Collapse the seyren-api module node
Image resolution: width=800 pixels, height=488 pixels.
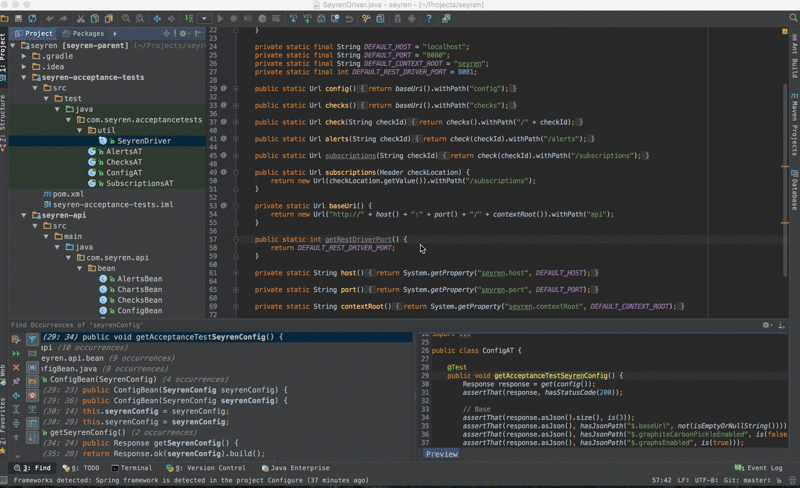(x=24, y=215)
